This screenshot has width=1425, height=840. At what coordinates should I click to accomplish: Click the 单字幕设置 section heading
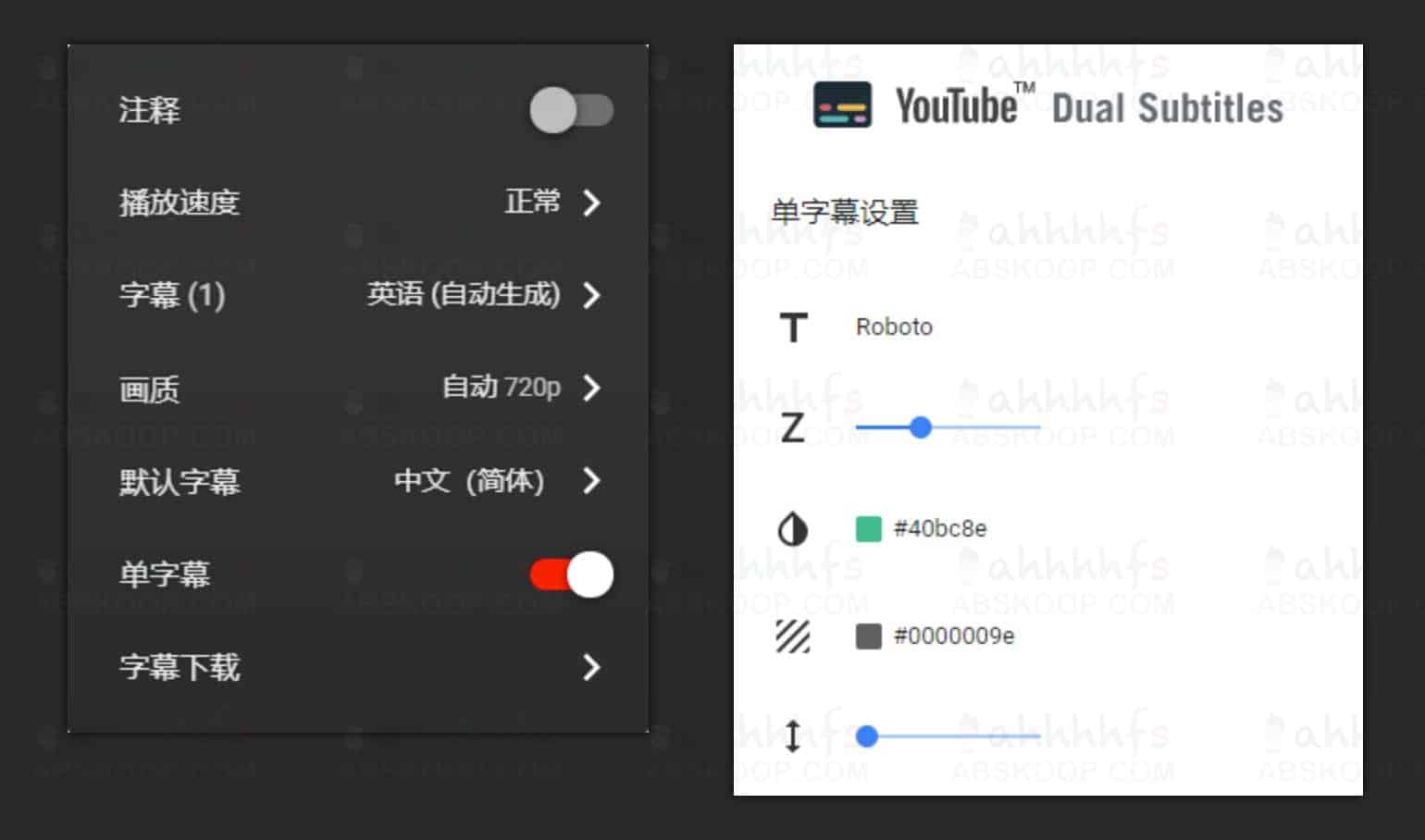point(845,213)
